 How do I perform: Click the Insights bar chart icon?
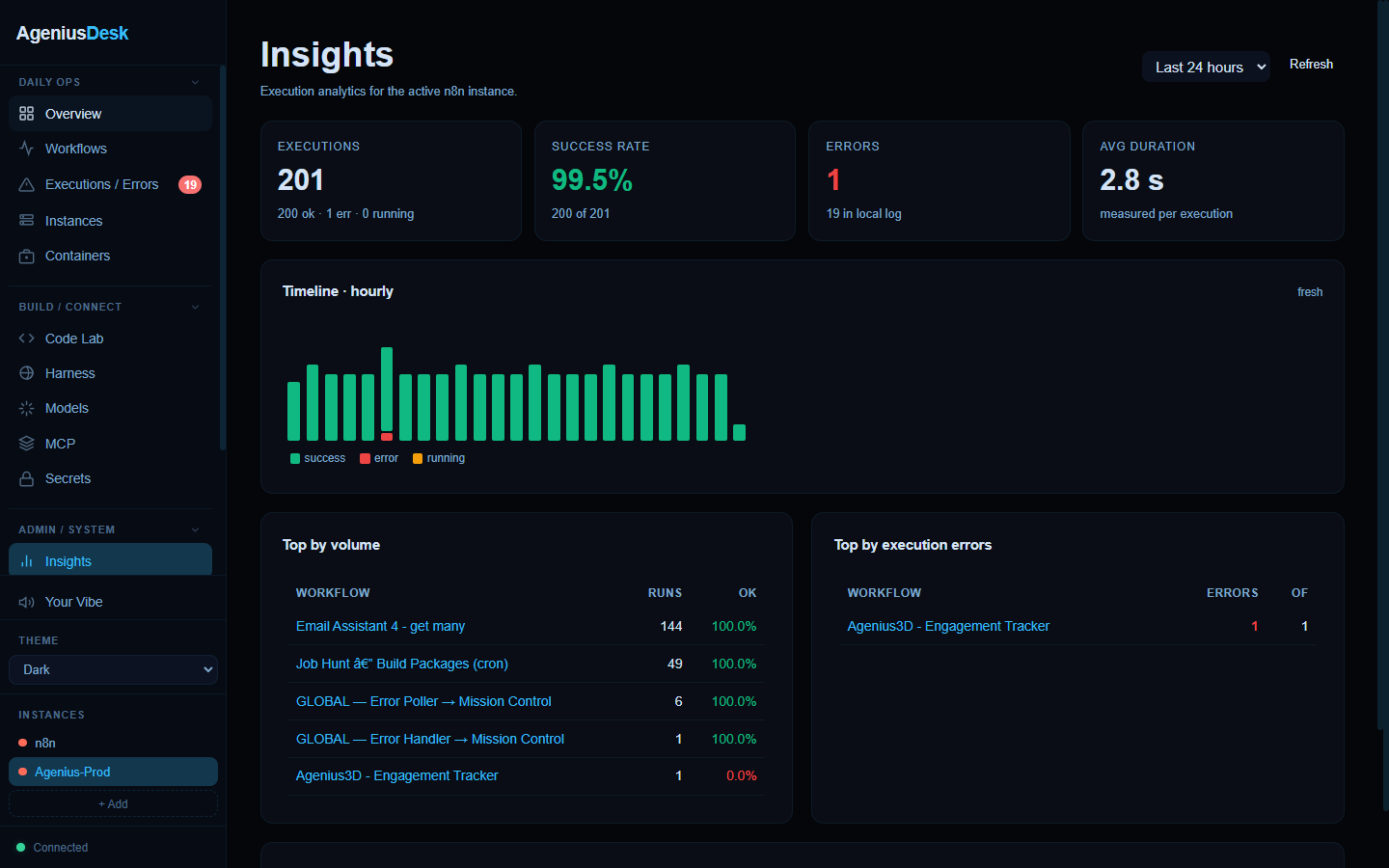[x=26, y=561]
